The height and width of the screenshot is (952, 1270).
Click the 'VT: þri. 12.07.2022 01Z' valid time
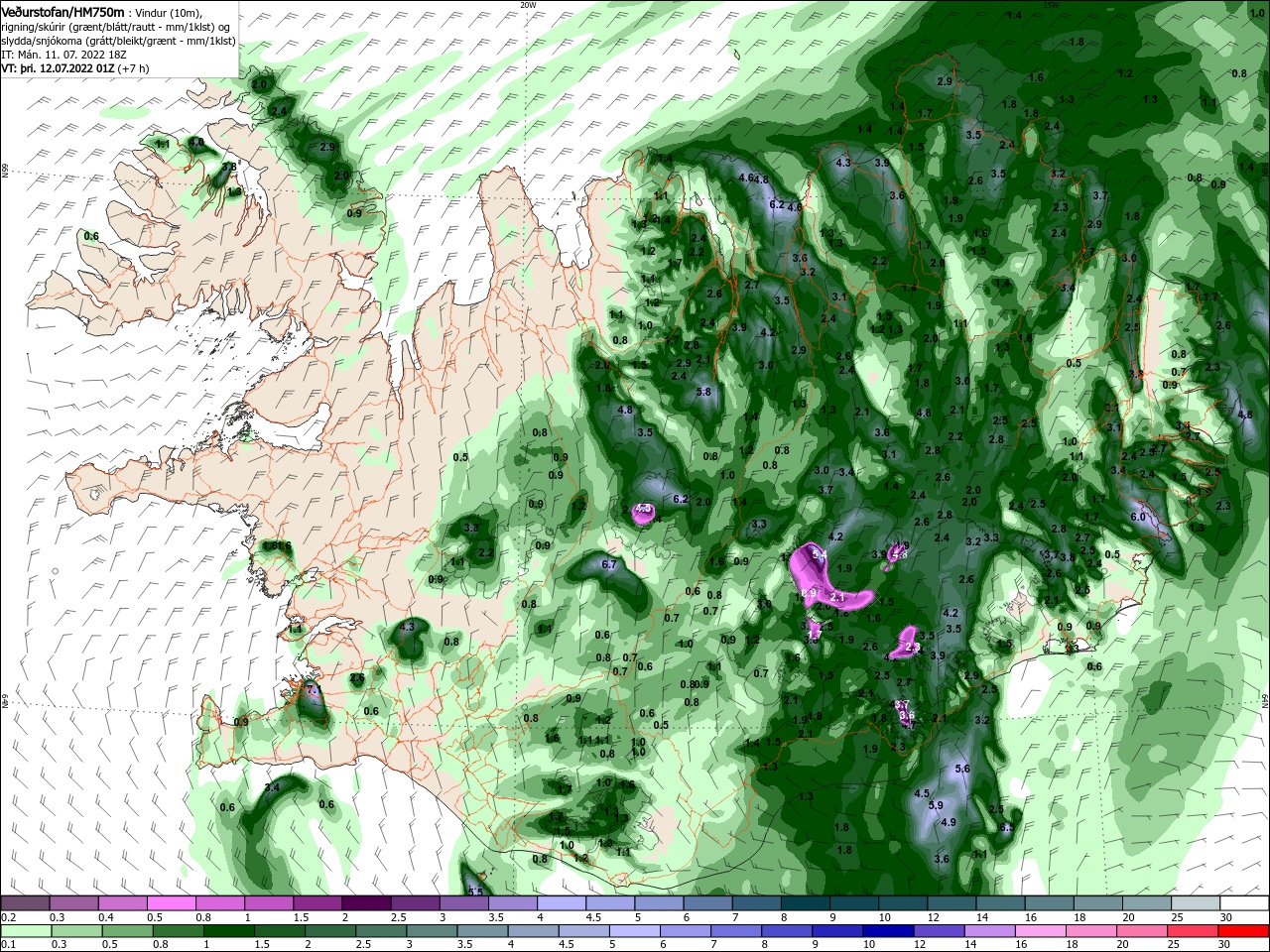click(58, 68)
